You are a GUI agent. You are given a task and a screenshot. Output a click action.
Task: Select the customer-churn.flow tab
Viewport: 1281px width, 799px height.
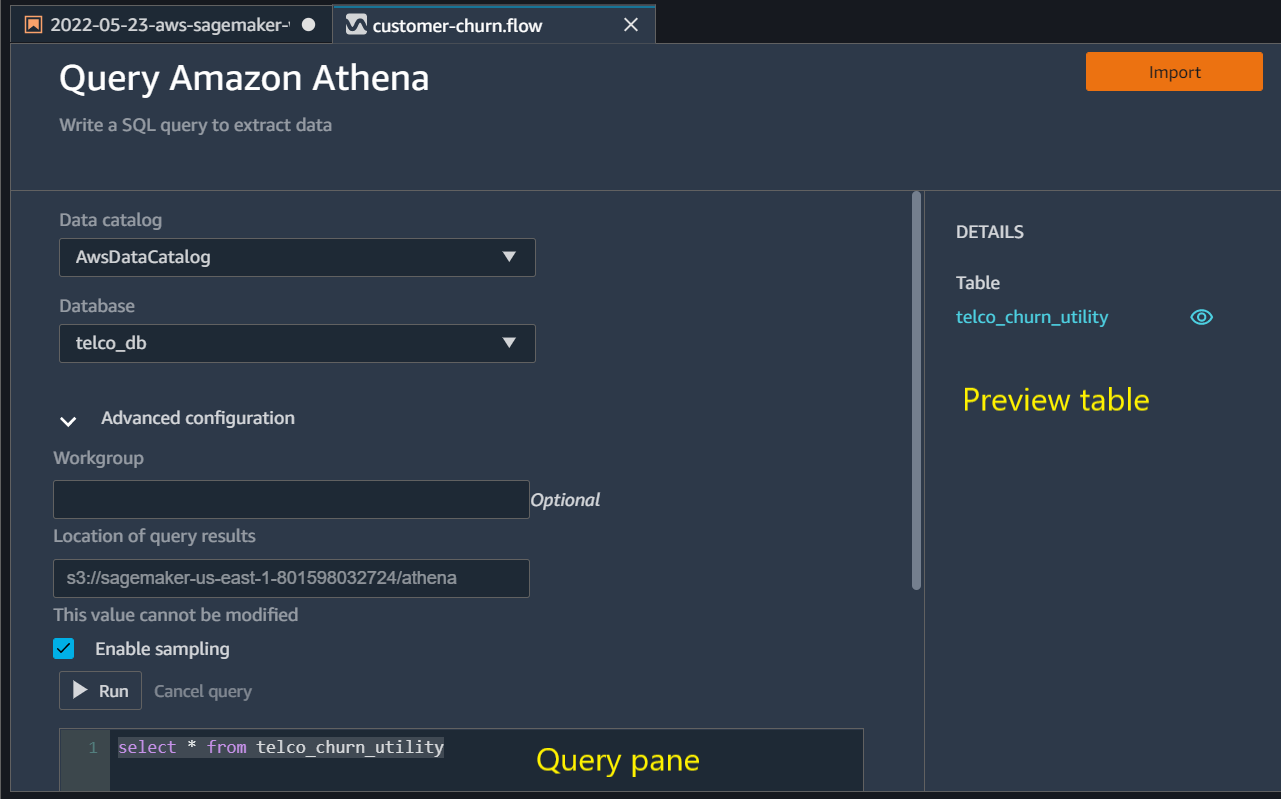[x=494, y=25]
